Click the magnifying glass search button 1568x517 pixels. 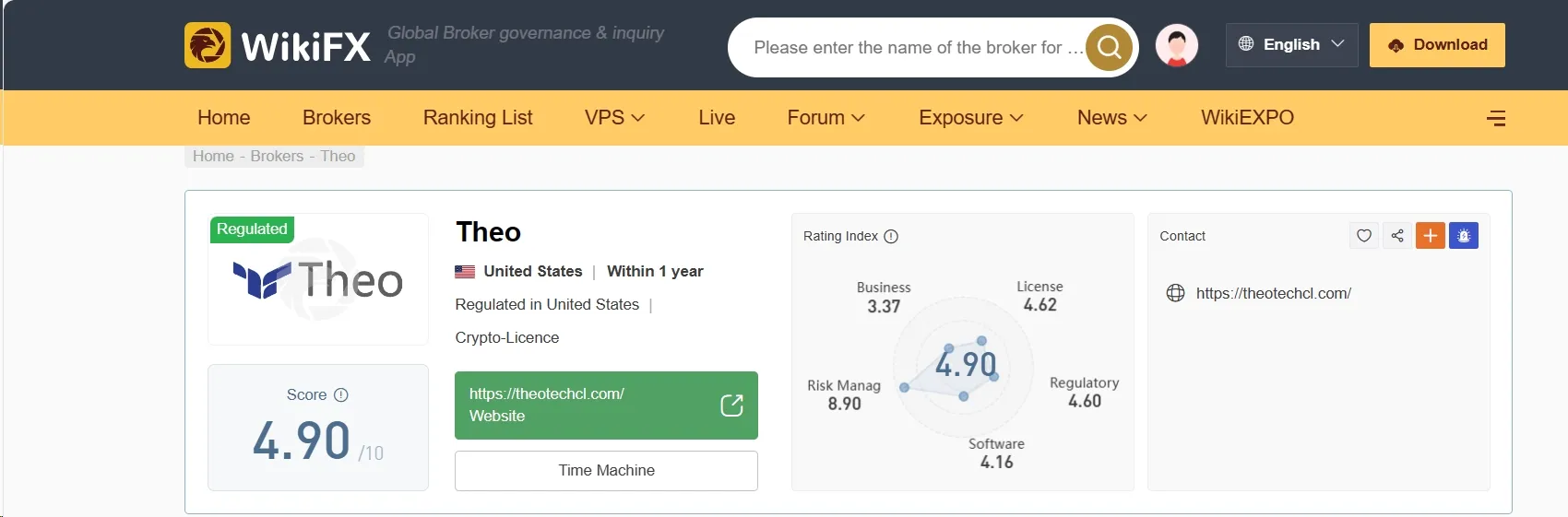[x=1109, y=47]
